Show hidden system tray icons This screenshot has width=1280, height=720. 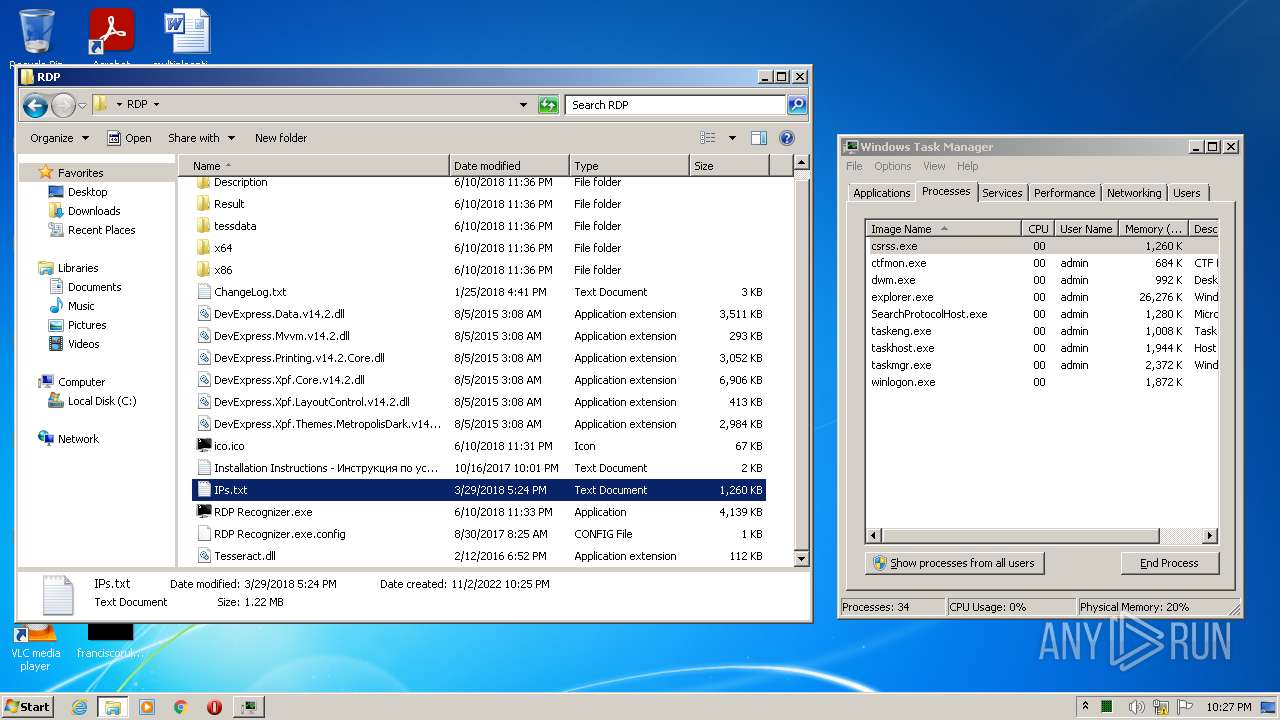1085,707
